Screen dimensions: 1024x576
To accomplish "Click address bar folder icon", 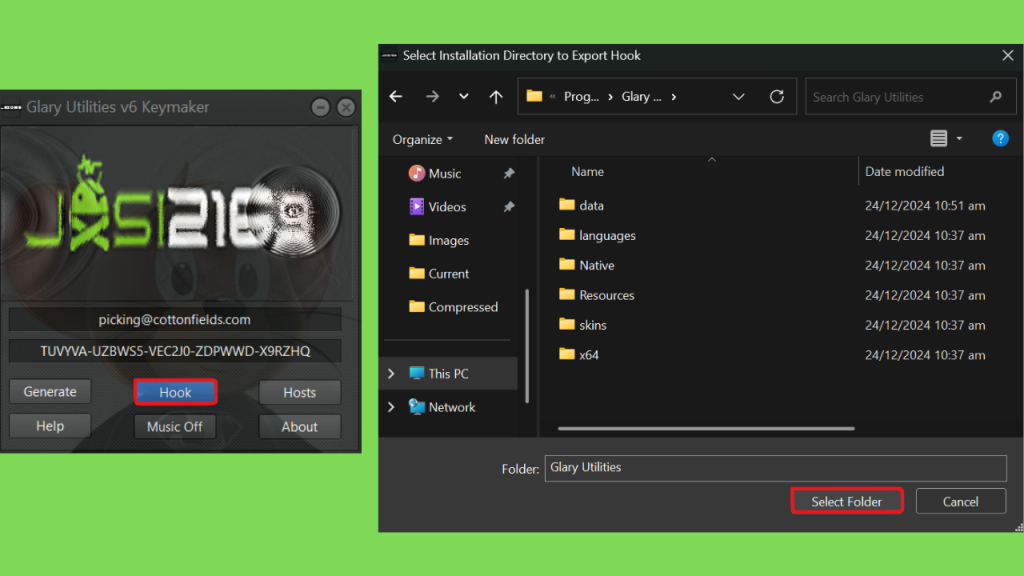I will coord(534,96).
